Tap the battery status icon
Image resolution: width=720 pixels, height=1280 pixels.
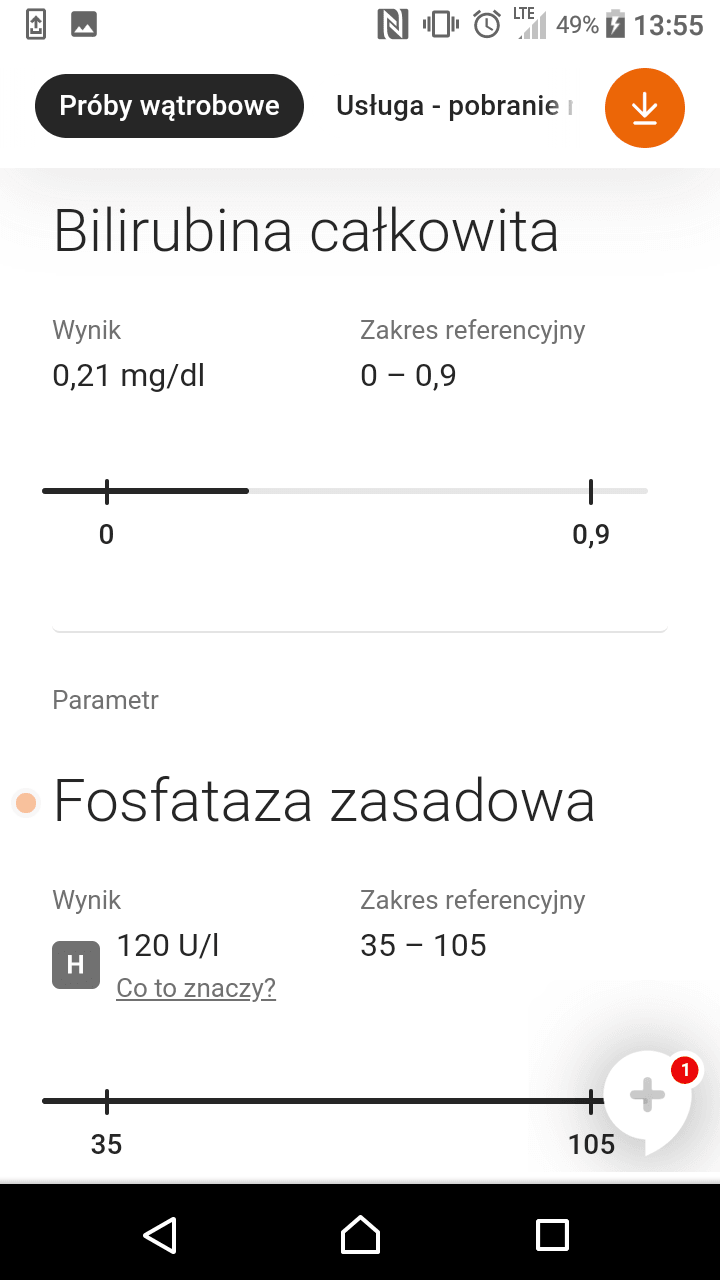click(x=615, y=24)
